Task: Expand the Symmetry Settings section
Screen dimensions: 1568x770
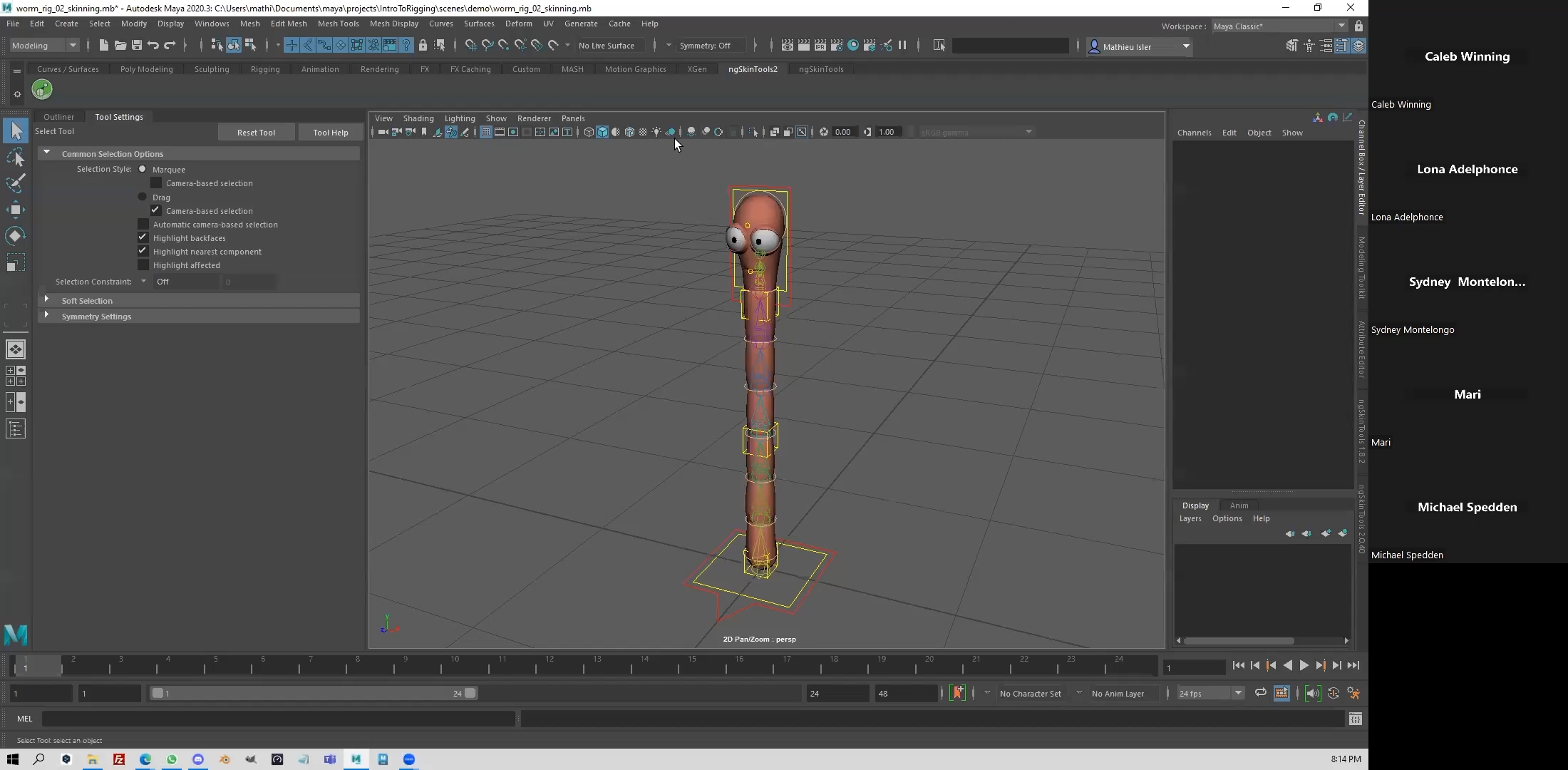Action: pos(47,315)
